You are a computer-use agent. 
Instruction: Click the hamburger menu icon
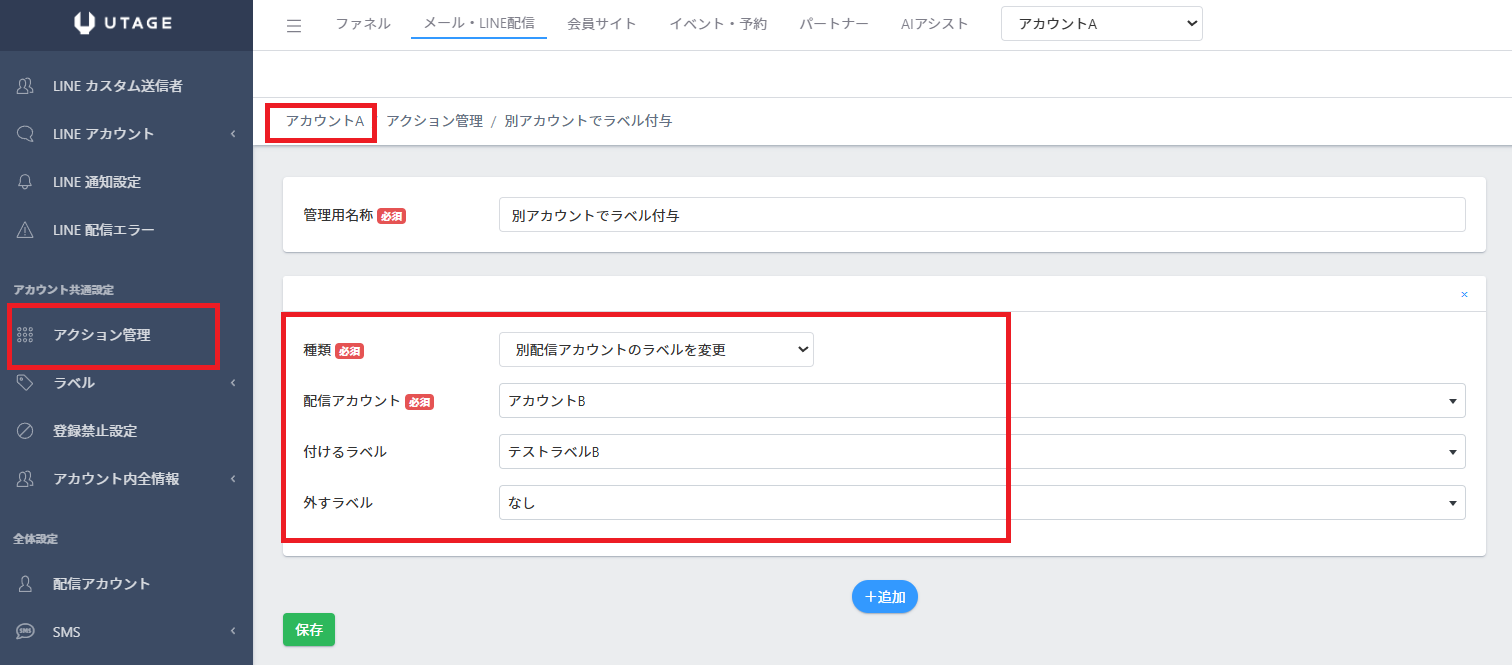(x=294, y=26)
